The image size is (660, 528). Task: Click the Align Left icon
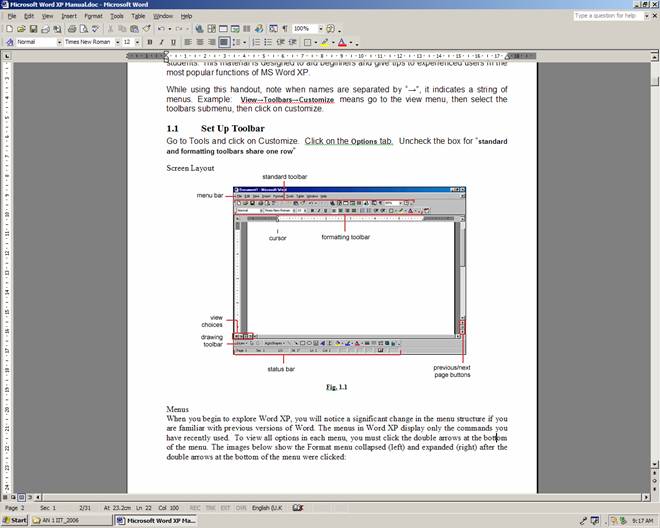tap(187, 43)
